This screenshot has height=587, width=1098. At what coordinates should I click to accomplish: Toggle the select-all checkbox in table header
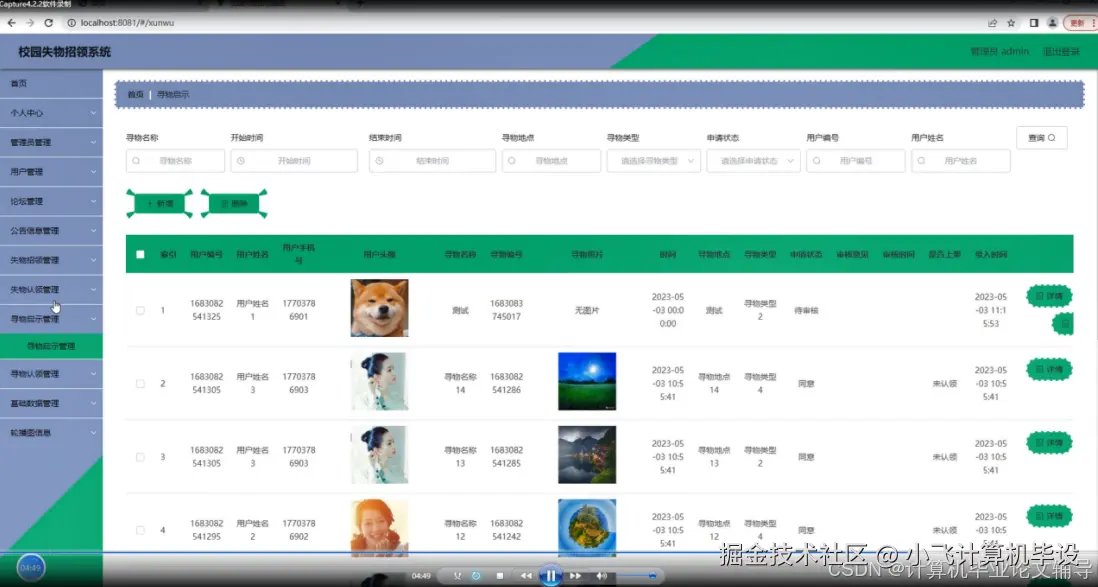(x=140, y=254)
